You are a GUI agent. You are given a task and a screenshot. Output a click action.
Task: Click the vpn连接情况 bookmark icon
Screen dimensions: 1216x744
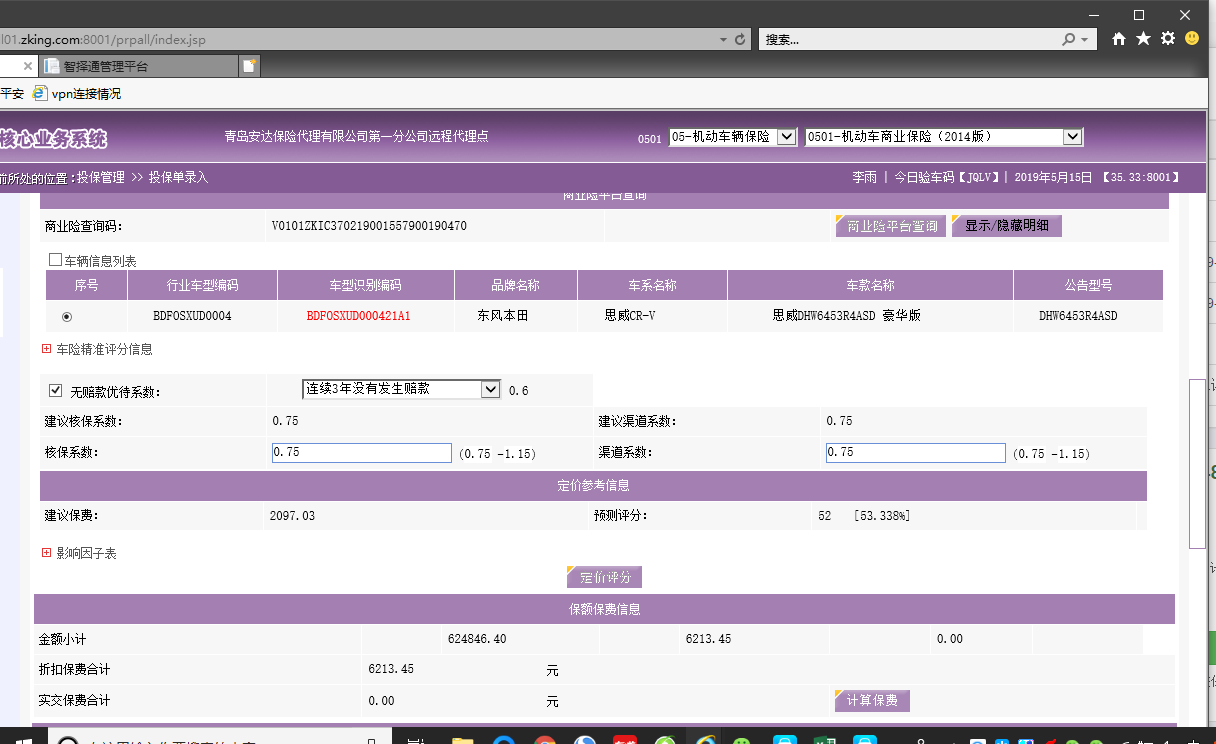[x=40, y=93]
